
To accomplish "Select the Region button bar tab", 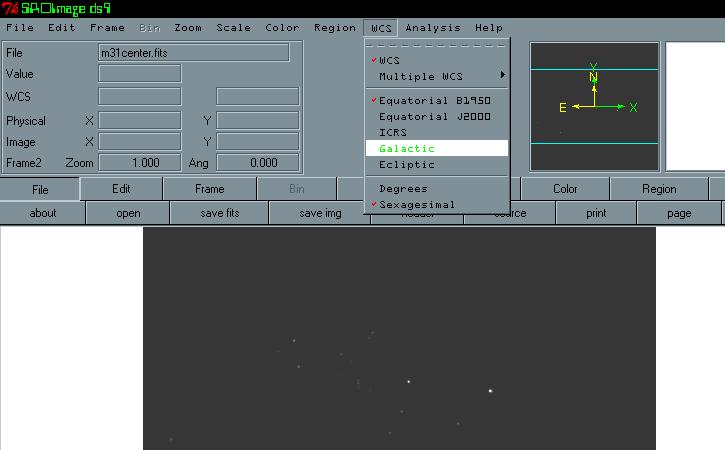I will [659, 189].
